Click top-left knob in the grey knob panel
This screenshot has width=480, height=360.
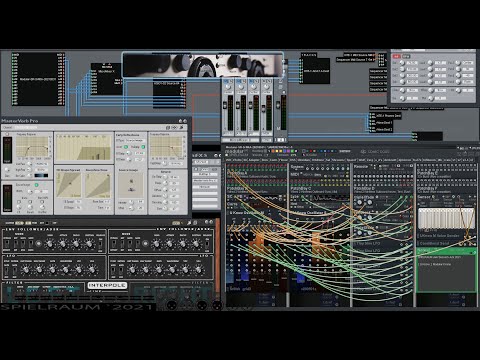[402, 63]
